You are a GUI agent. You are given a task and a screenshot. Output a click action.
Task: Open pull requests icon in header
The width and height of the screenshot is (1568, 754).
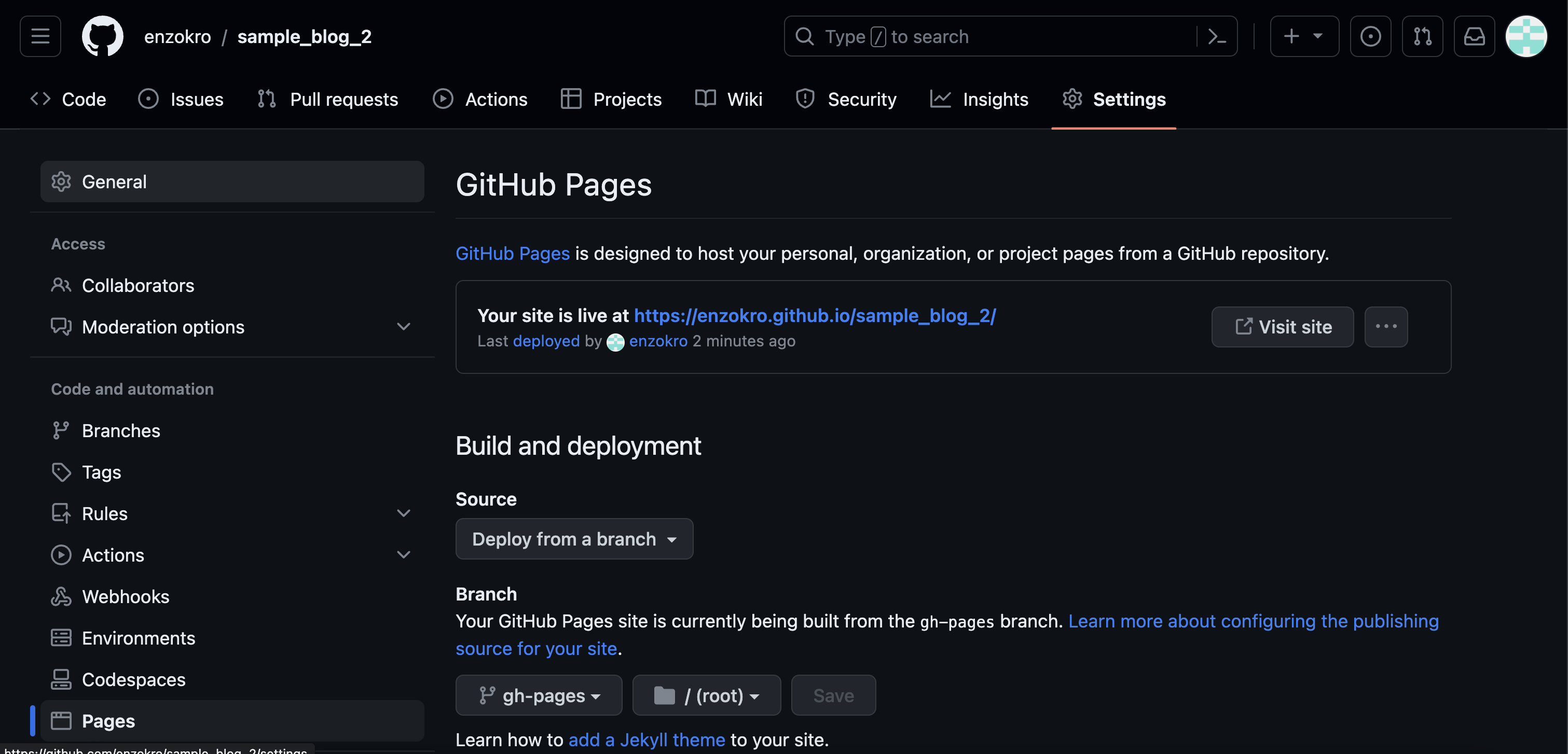click(x=1422, y=36)
